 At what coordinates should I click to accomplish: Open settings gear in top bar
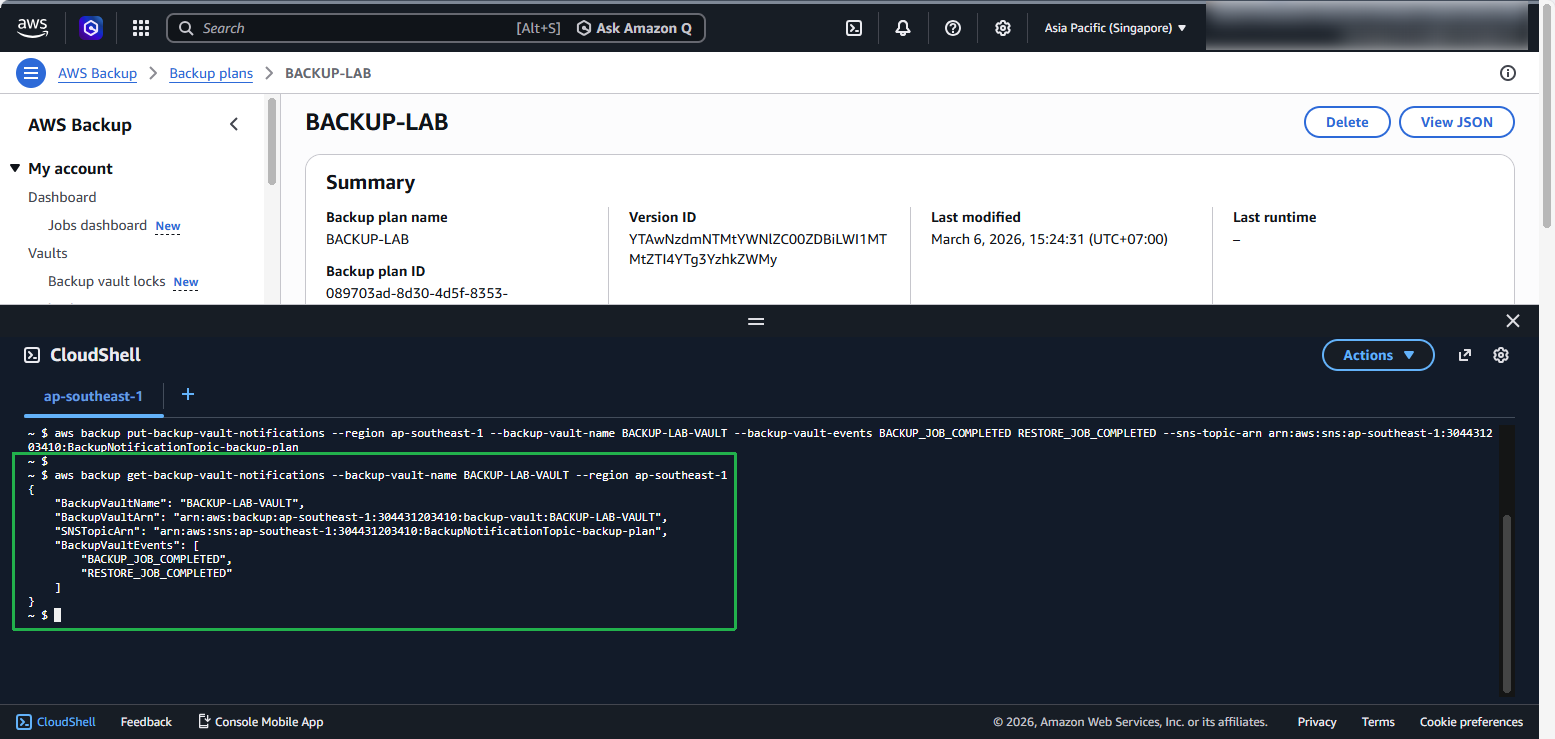[x=1003, y=28]
